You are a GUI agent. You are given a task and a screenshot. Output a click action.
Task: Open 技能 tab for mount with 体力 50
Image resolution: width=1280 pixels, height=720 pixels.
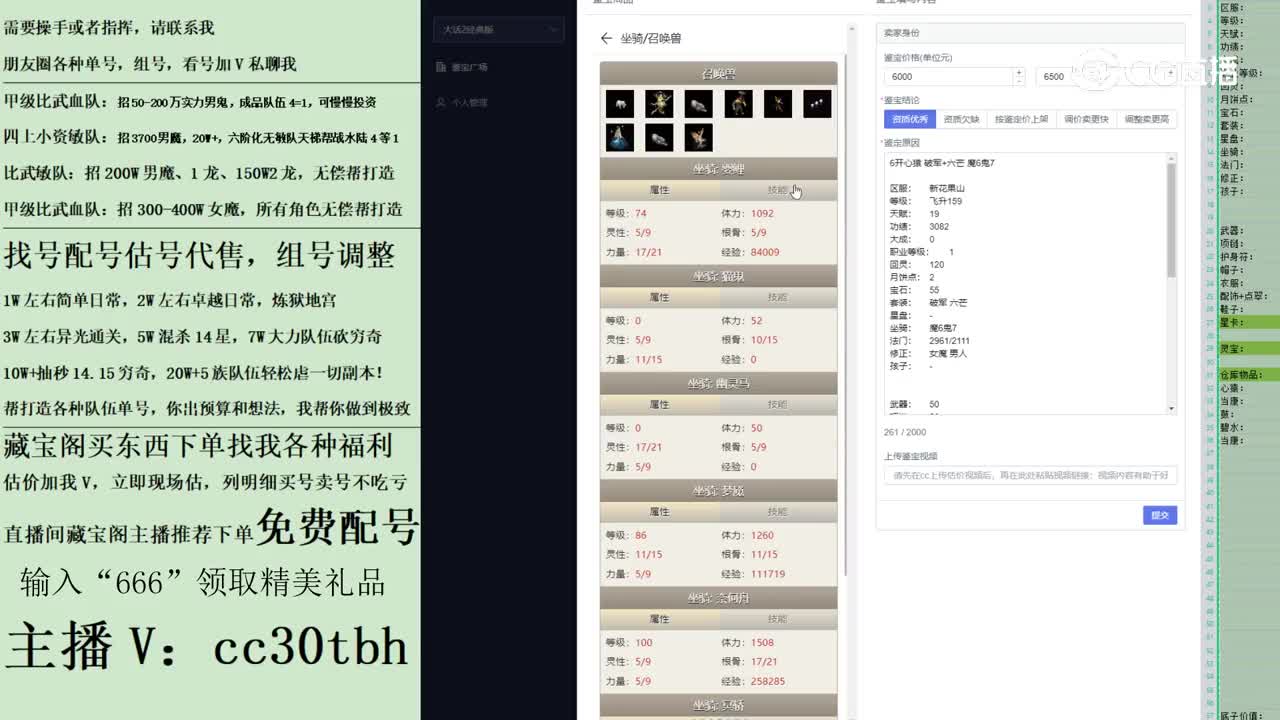(x=778, y=405)
